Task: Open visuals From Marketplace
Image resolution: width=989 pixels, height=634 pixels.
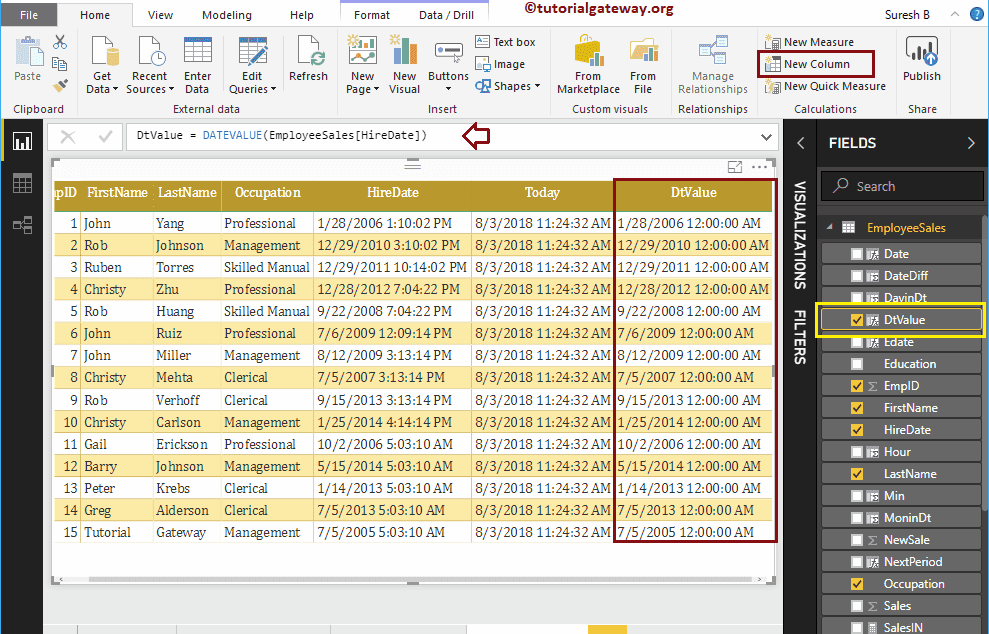Action: (x=588, y=62)
